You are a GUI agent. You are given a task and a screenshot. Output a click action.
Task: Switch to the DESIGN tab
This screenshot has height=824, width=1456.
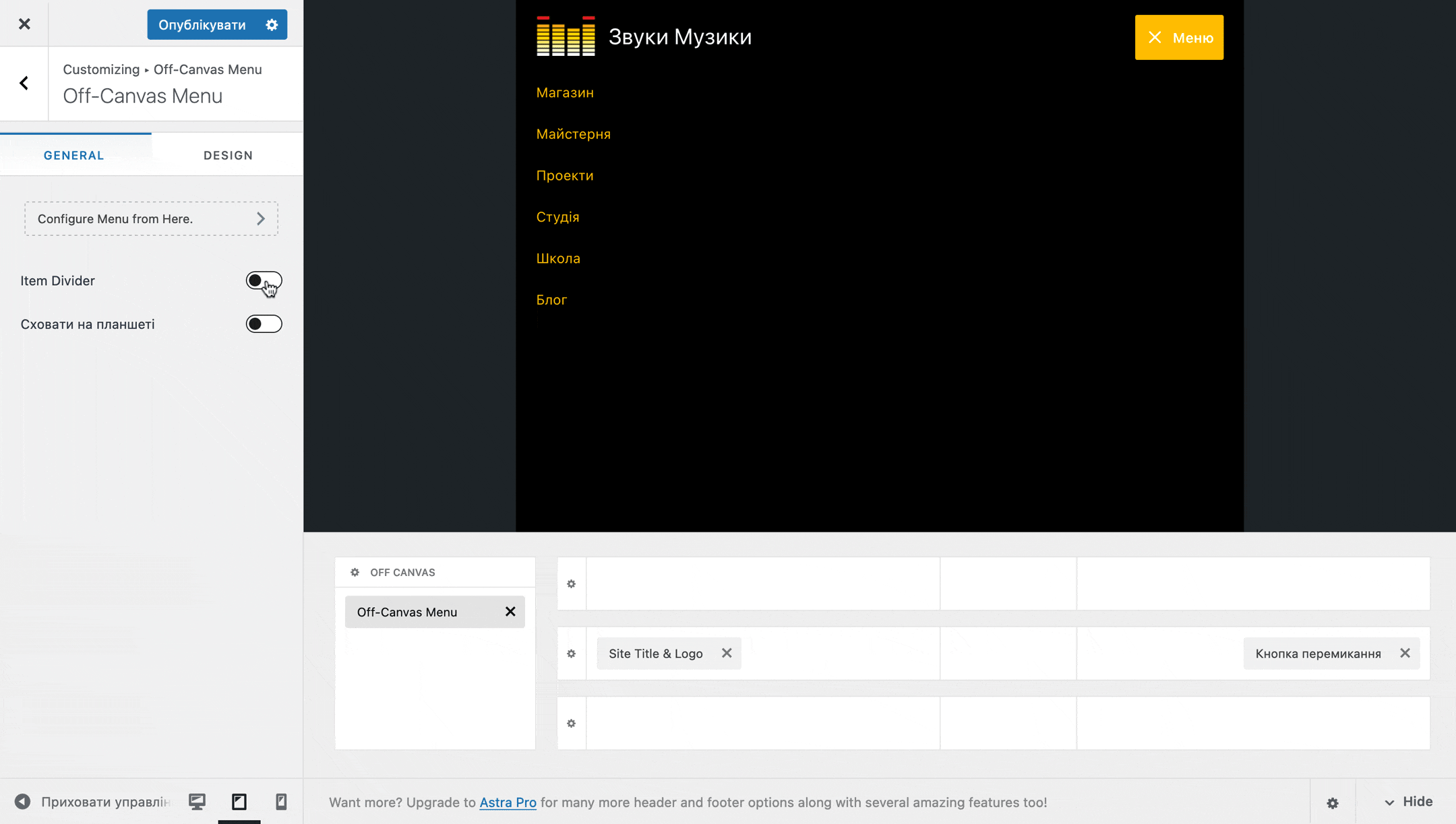pos(228,156)
